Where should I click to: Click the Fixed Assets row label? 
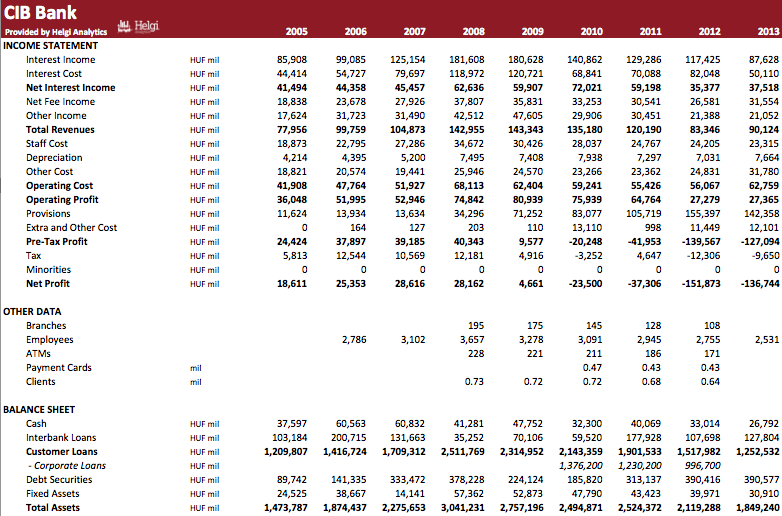click(x=52, y=494)
